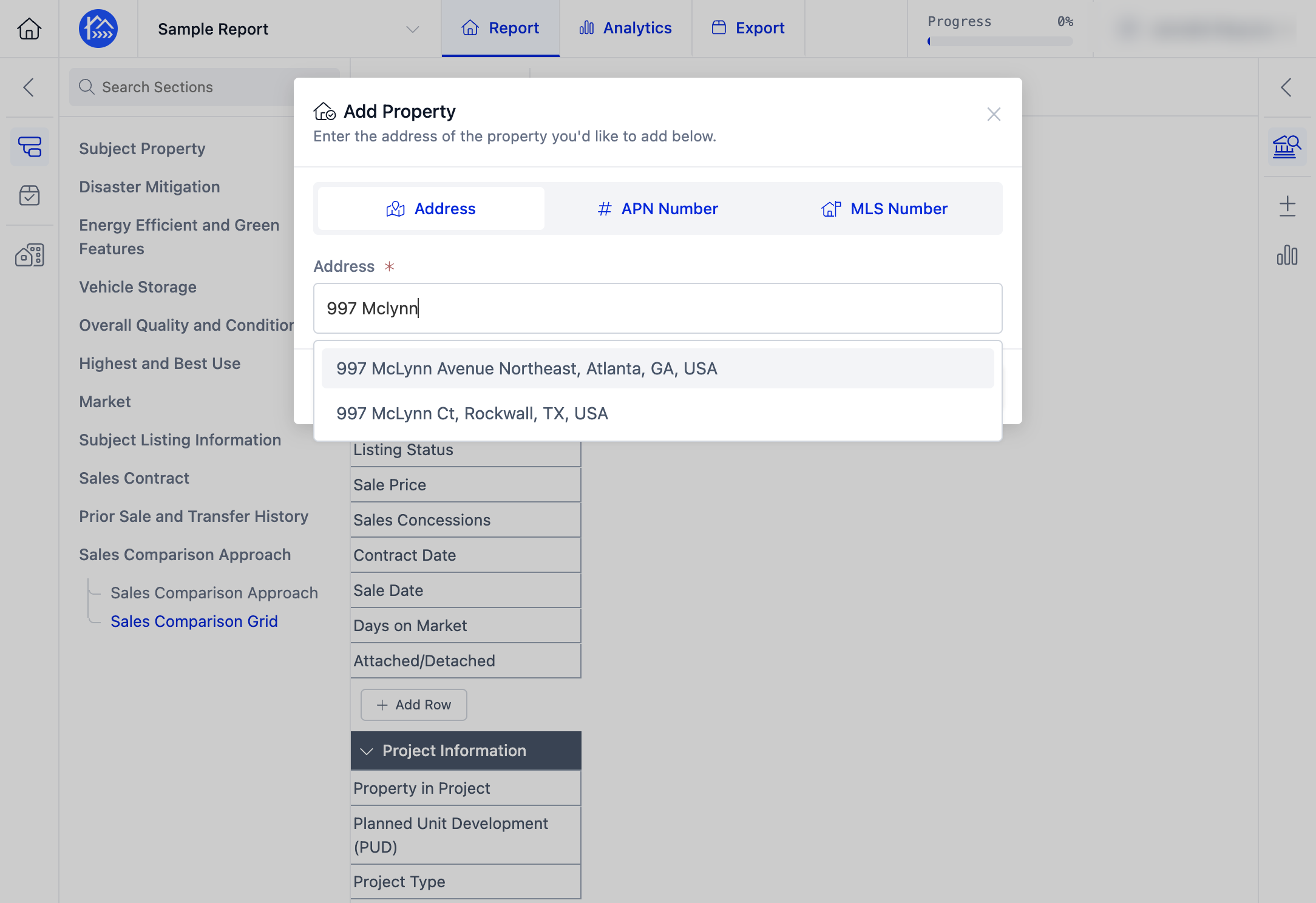The width and height of the screenshot is (1316, 903).
Task: Open the sections outline icon in left rail
Action: pyautogui.click(x=29, y=147)
